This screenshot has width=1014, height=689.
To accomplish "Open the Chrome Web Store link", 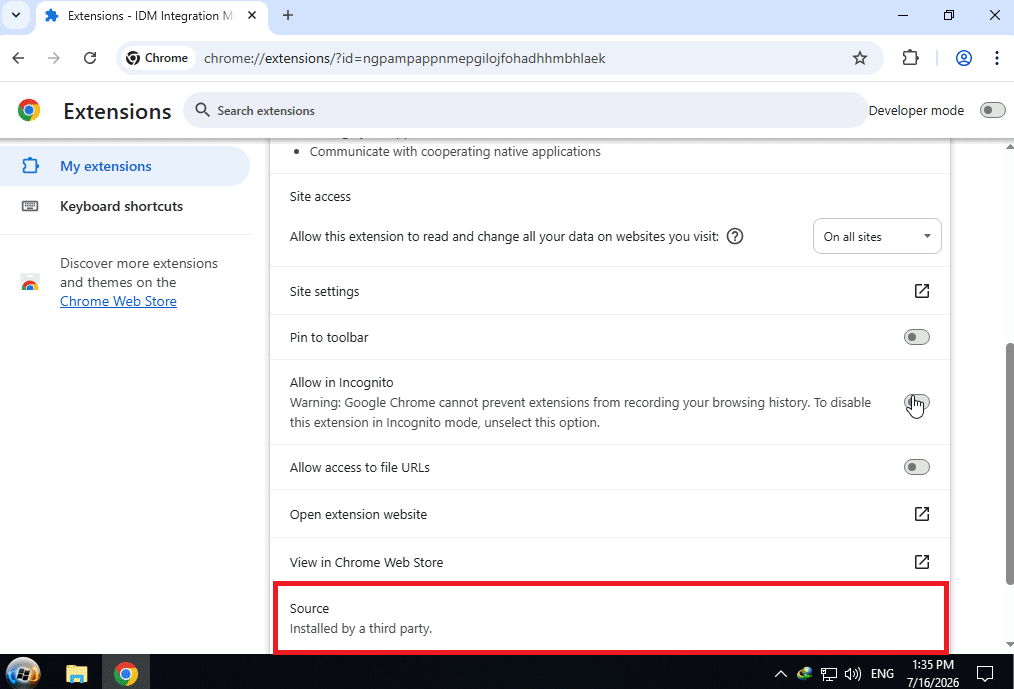I will click(x=118, y=301).
